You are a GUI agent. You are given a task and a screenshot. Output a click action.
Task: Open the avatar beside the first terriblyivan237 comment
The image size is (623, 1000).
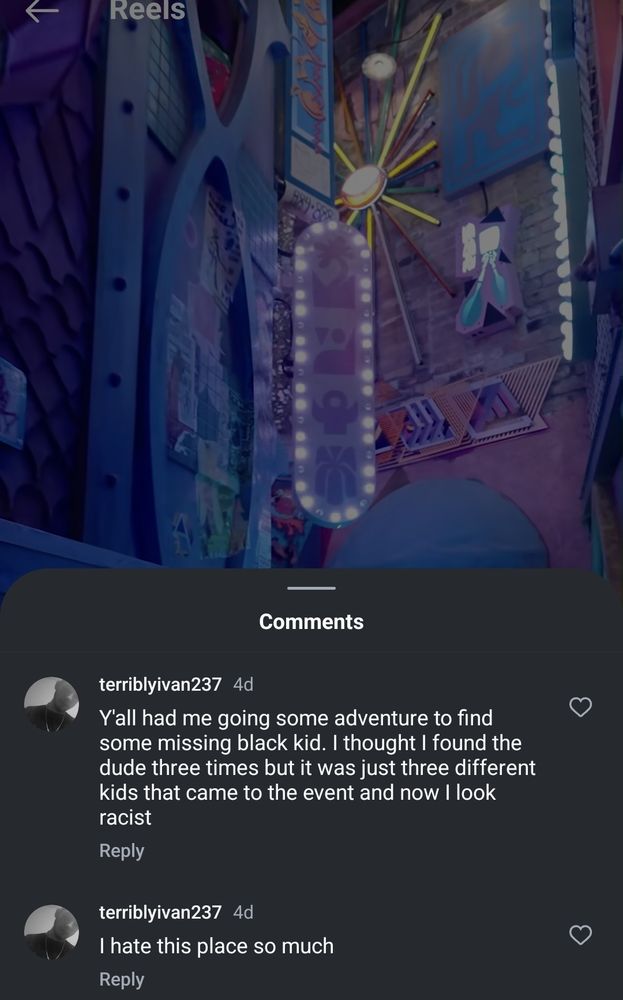pos(51,704)
